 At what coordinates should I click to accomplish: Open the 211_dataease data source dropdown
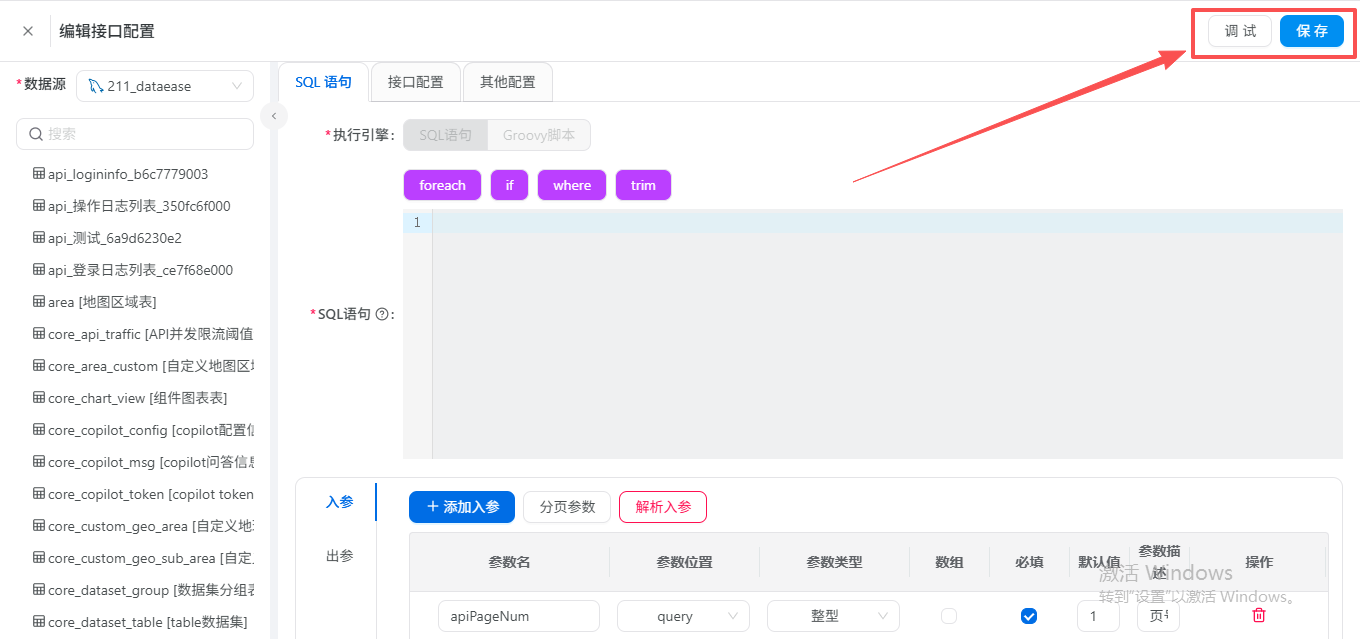[x=165, y=86]
